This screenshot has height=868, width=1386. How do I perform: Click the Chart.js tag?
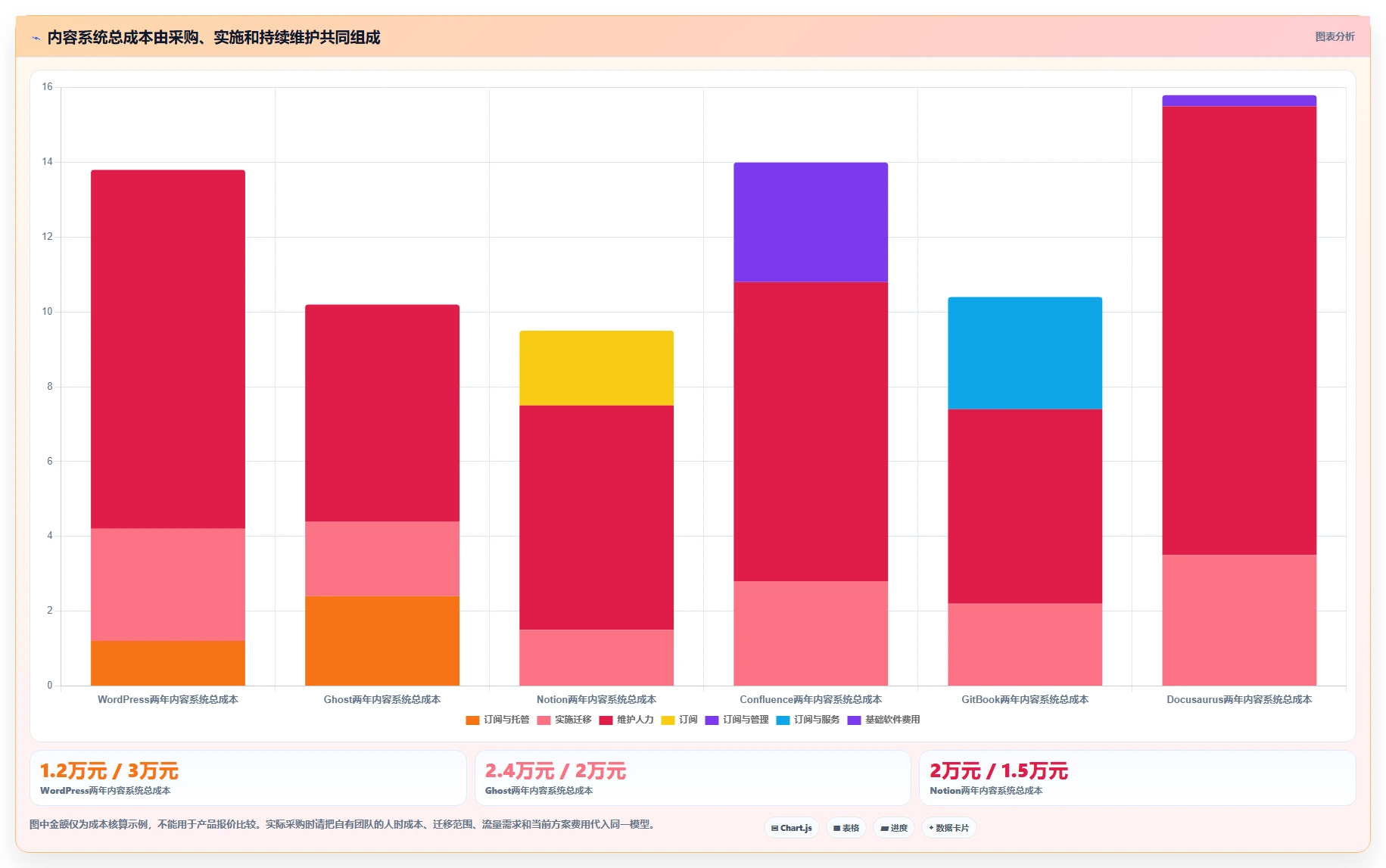(x=792, y=828)
